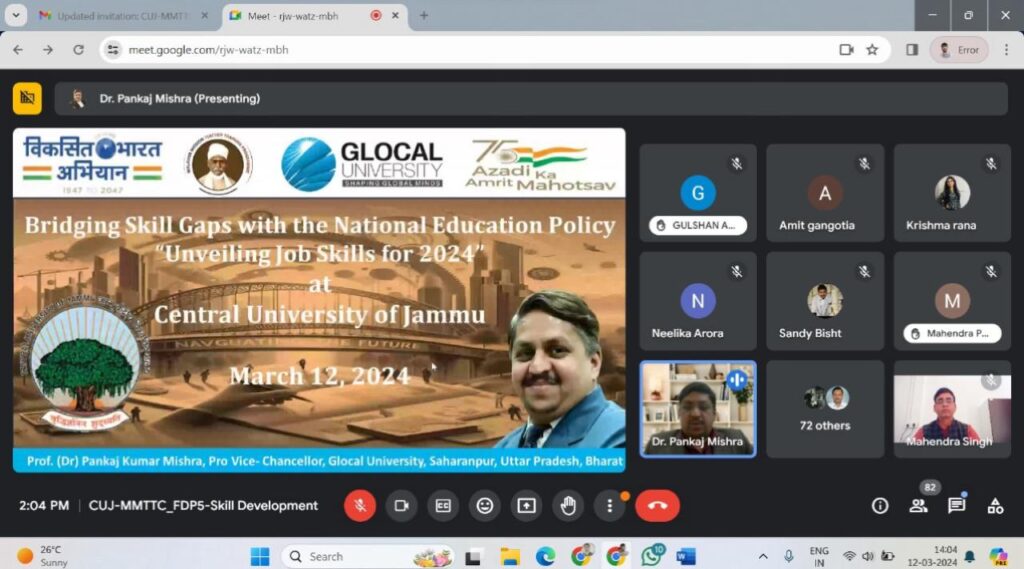The height and width of the screenshot is (569, 1024).
Task: Click the yellow stop-presentation-view icon
Action: (27, 99)
